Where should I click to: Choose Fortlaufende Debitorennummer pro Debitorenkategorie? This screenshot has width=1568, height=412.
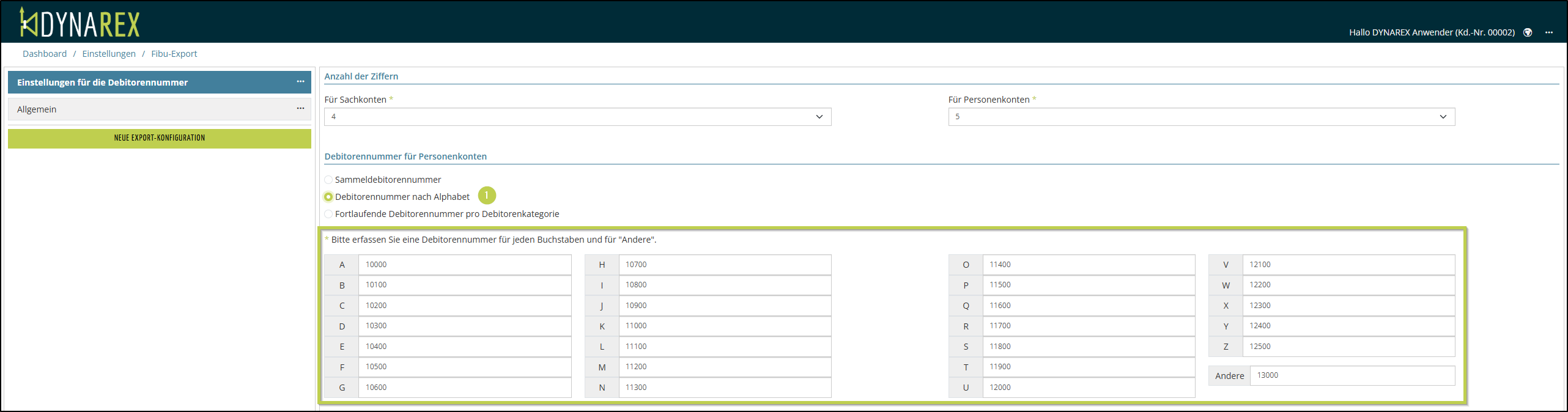coord(328,214)
